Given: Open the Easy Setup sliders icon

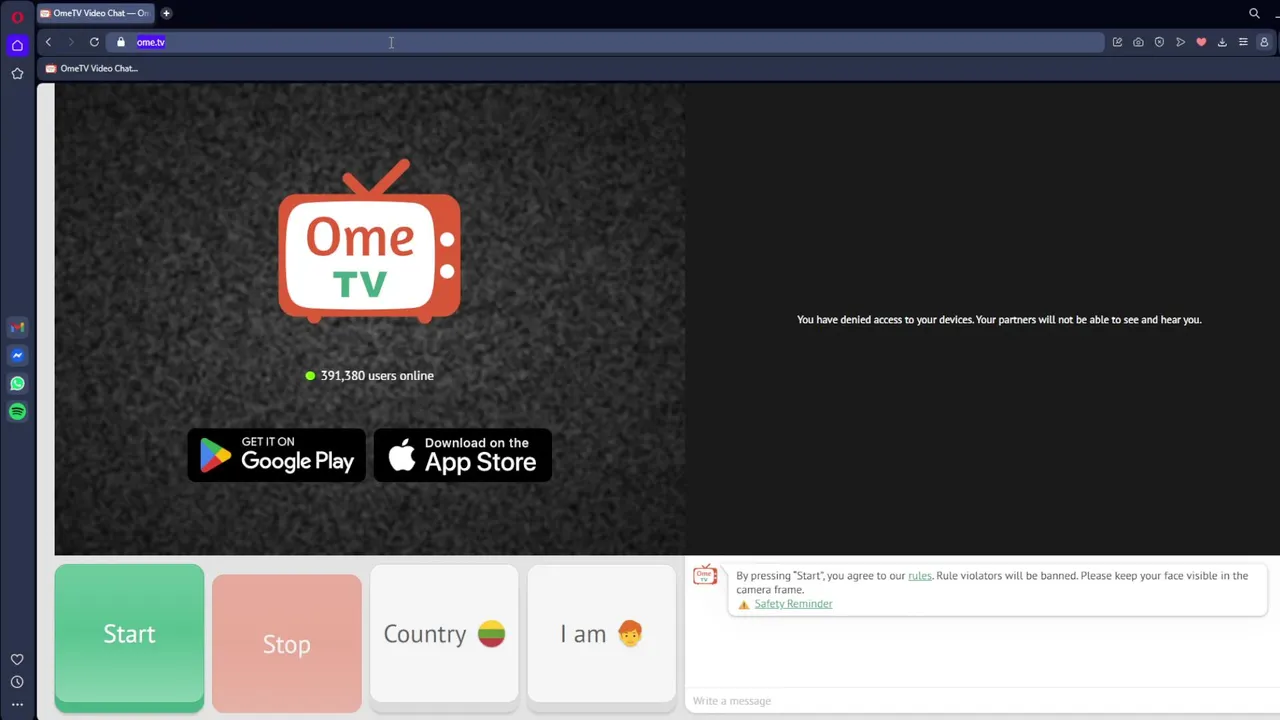Looking at the screenshot, I should (x=1243, y=42).
